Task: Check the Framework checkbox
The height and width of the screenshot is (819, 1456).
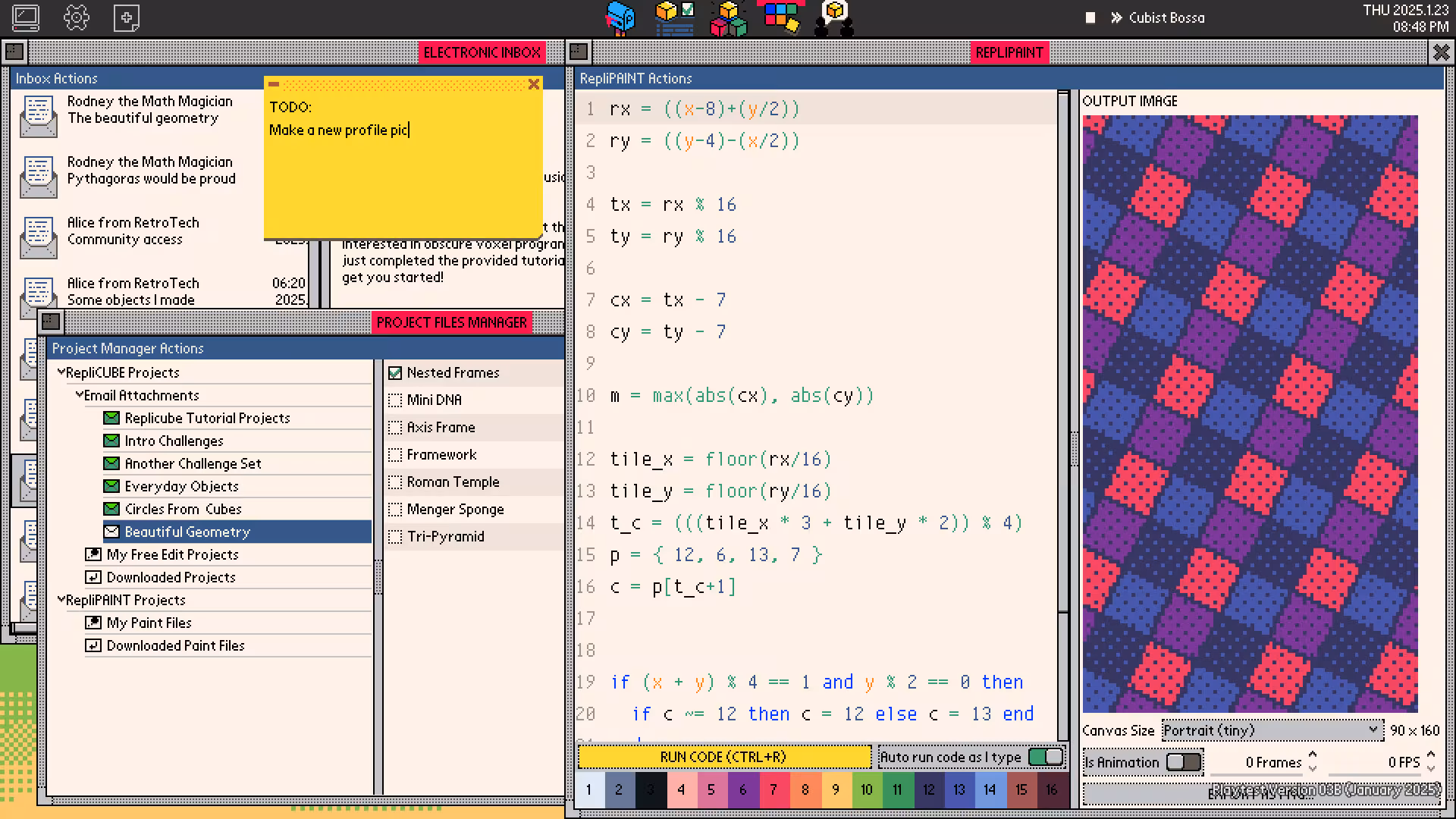Action: coord(395,455)
